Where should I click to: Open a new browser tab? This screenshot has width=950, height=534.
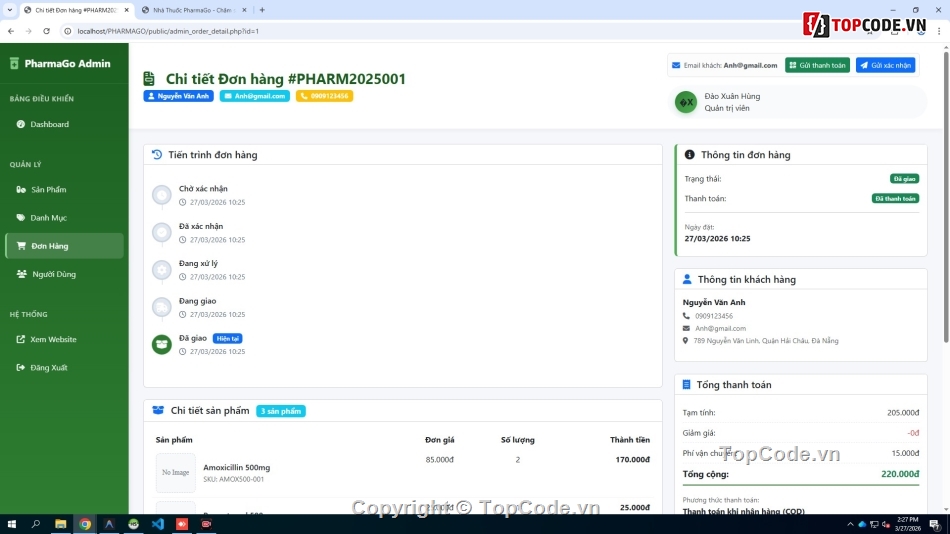tap(262, 10)
